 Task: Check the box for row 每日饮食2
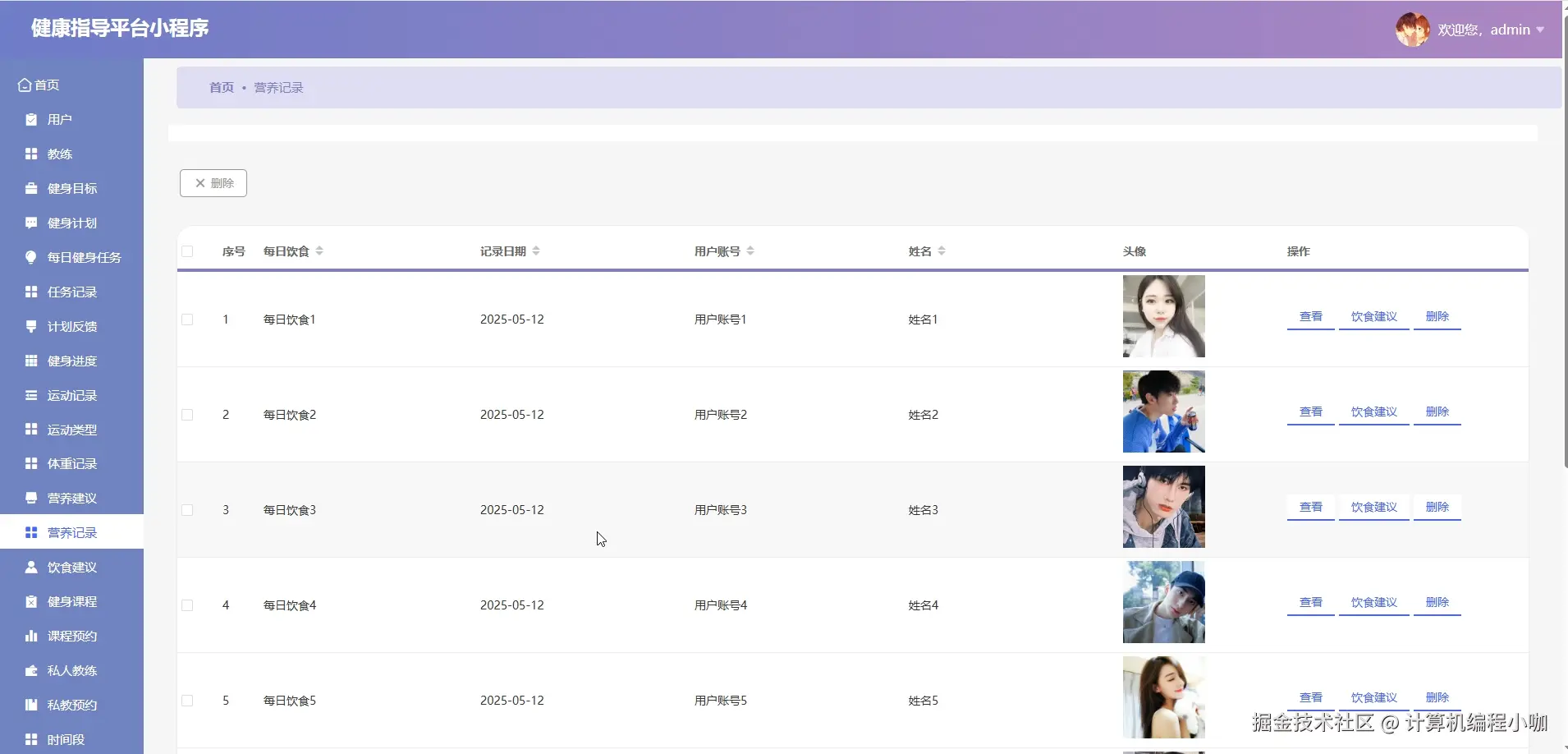click(187, 415)
